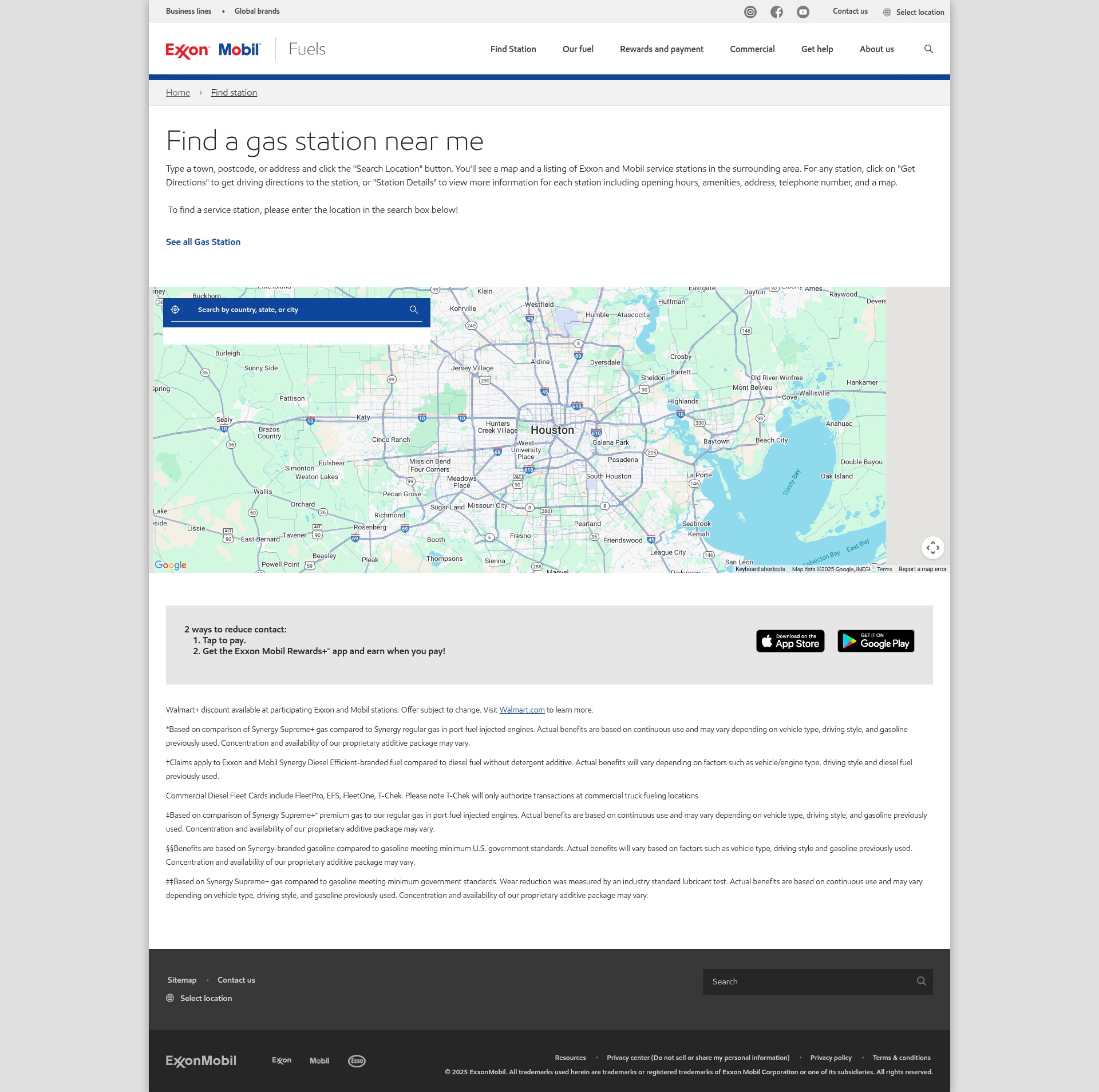Download on the App Store badge
The height and width of the screenshot is (1092, 1099).
790,641
